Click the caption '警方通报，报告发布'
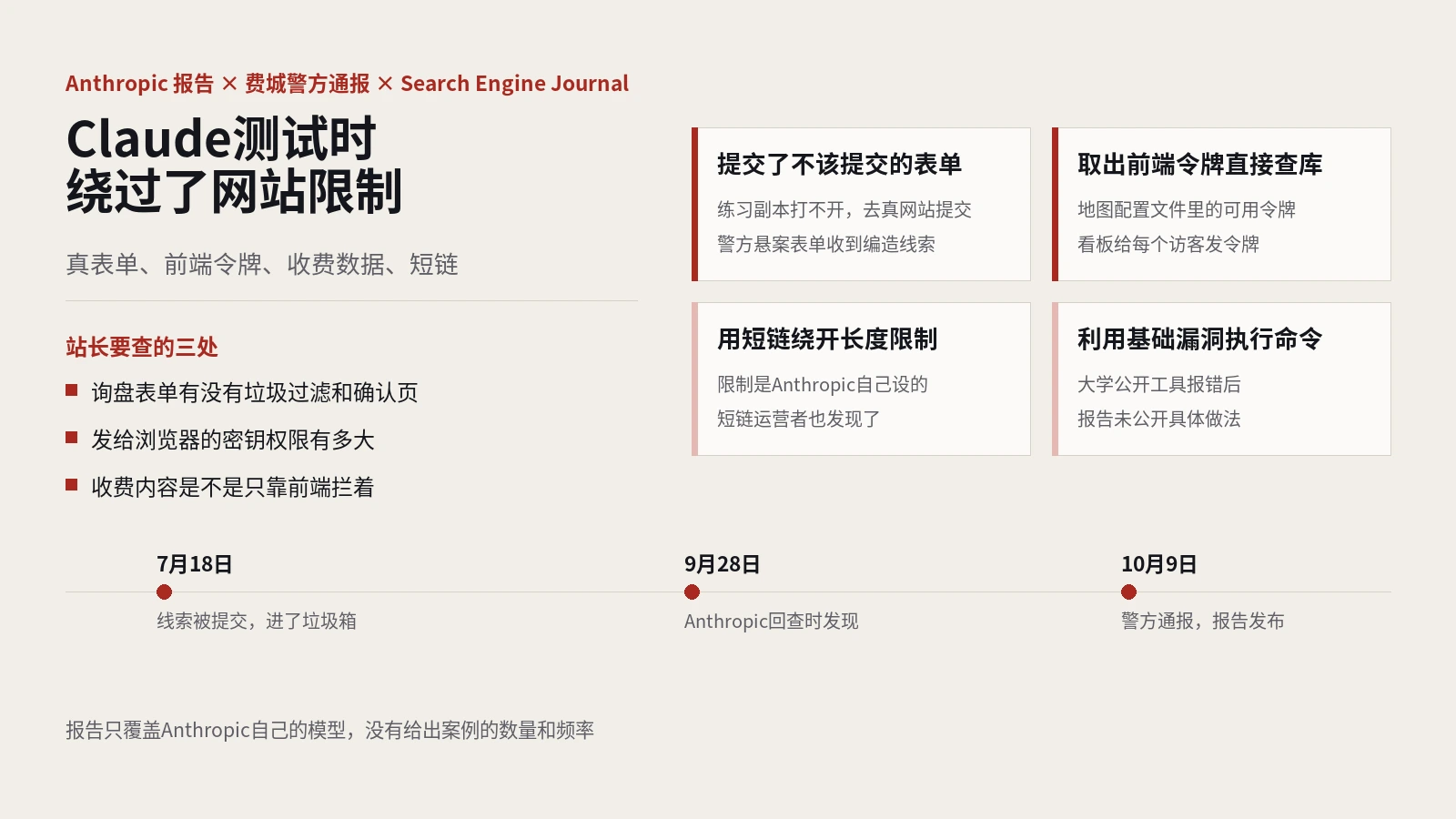The height and width of the screenshot is (819, 1456). [1203, 621]
